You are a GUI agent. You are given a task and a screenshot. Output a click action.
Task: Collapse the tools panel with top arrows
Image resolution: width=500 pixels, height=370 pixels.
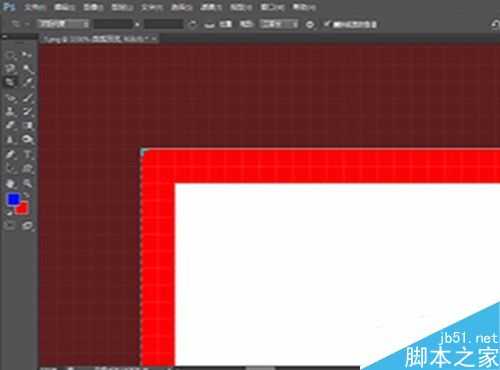click(x=5, y=37)
